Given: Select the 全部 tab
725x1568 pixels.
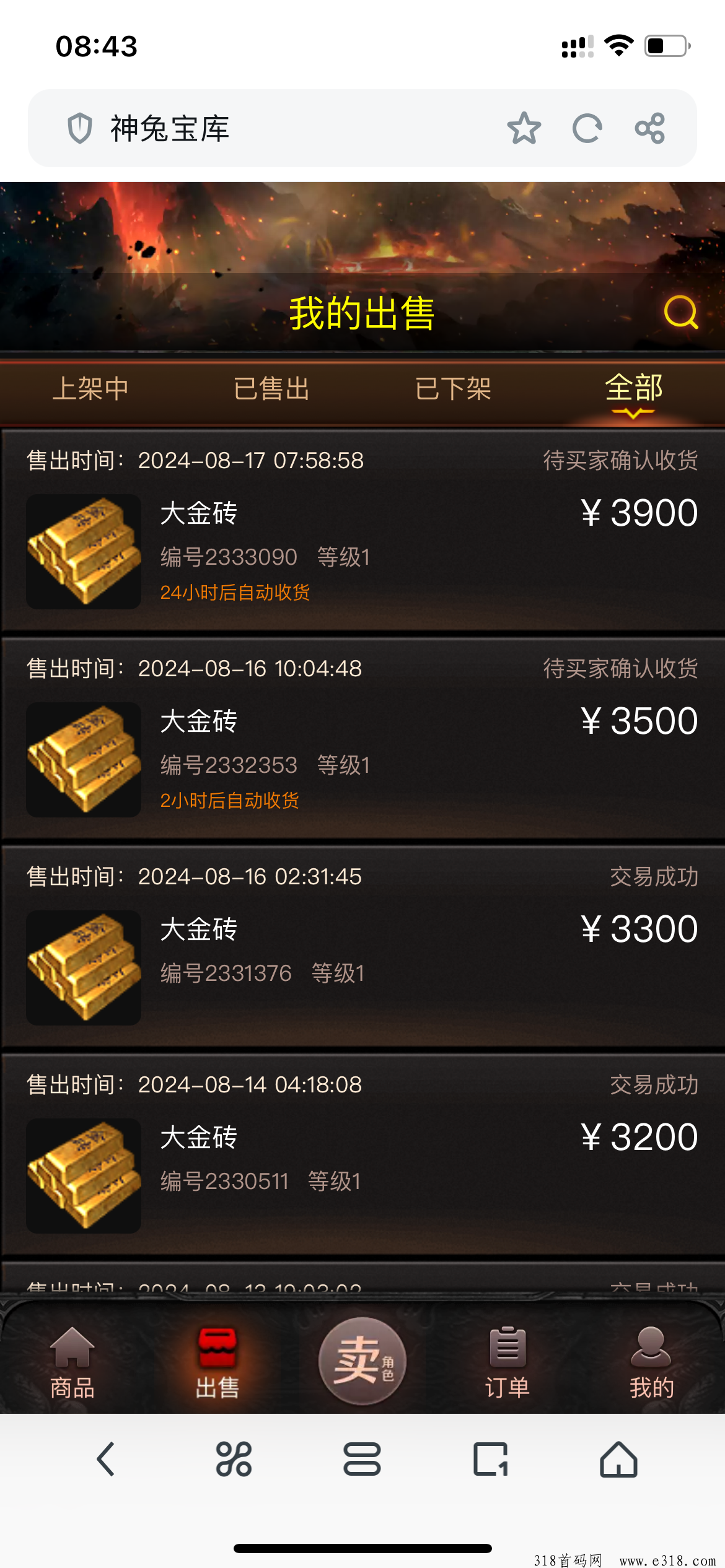Looking at the screenshot, I should pyautogui.click(x=634, y=390).
